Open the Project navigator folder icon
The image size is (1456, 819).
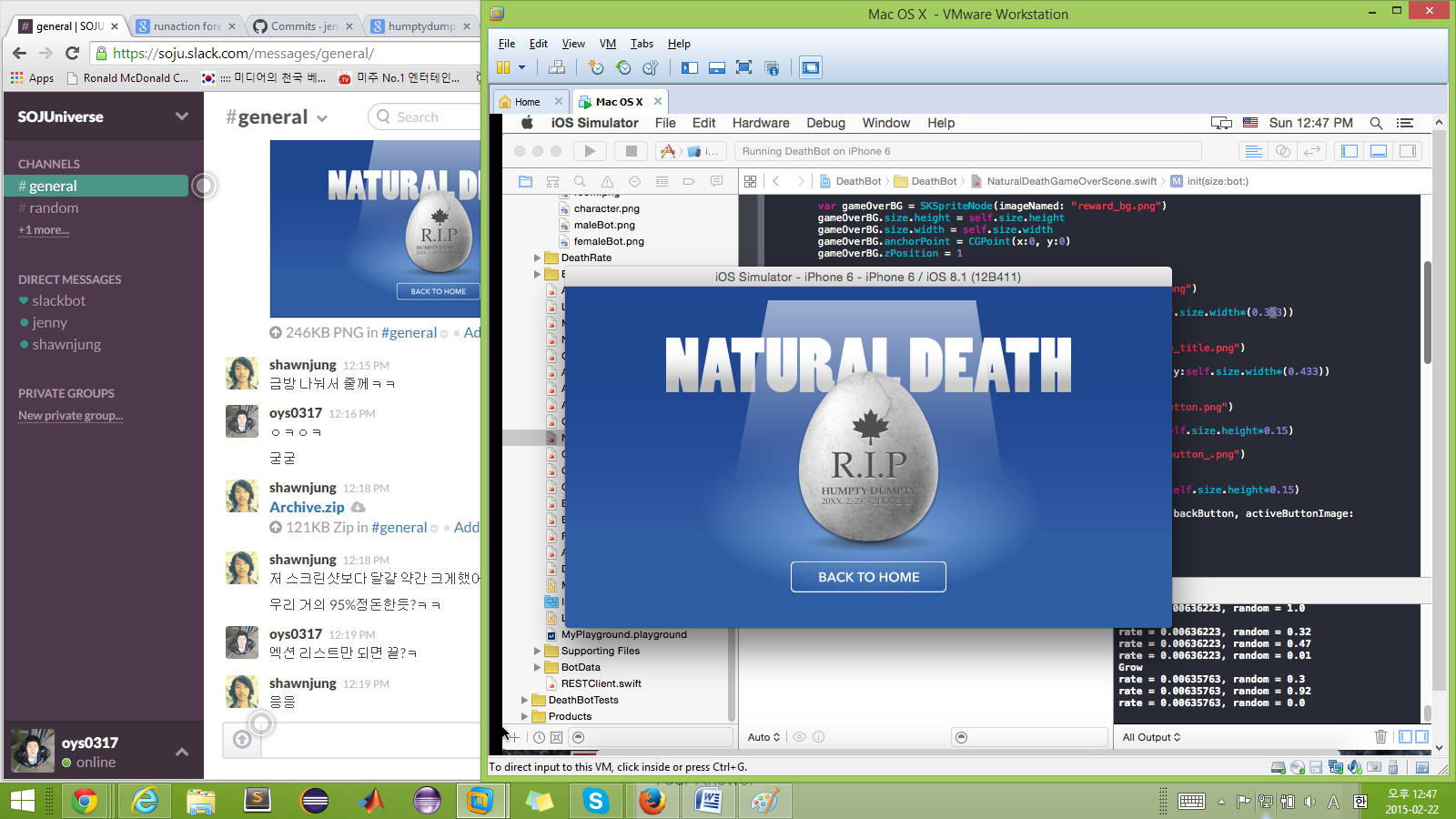coord(525,181)
